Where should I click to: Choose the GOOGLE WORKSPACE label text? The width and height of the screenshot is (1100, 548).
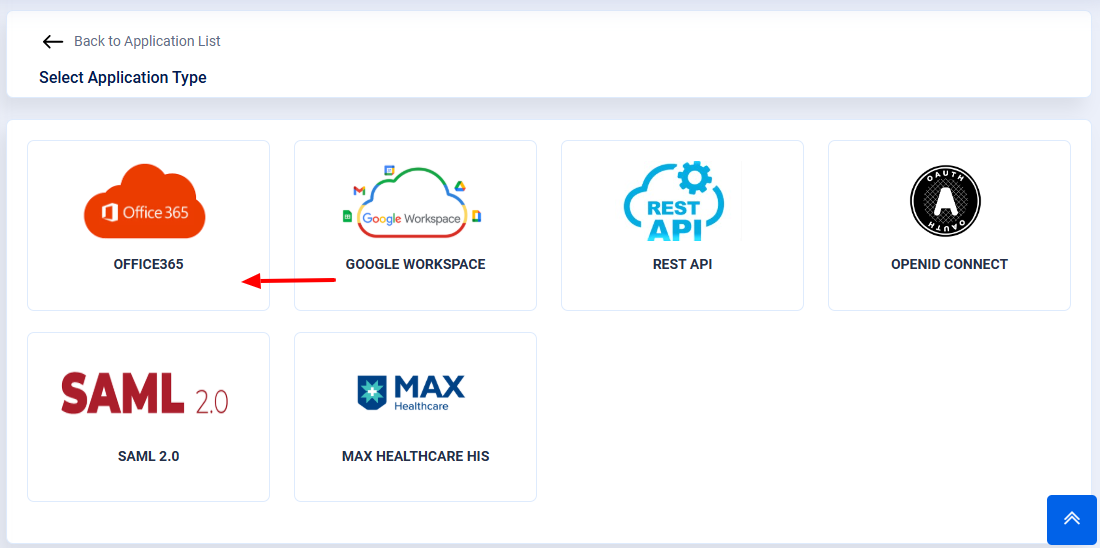click(x=415, y=265)
